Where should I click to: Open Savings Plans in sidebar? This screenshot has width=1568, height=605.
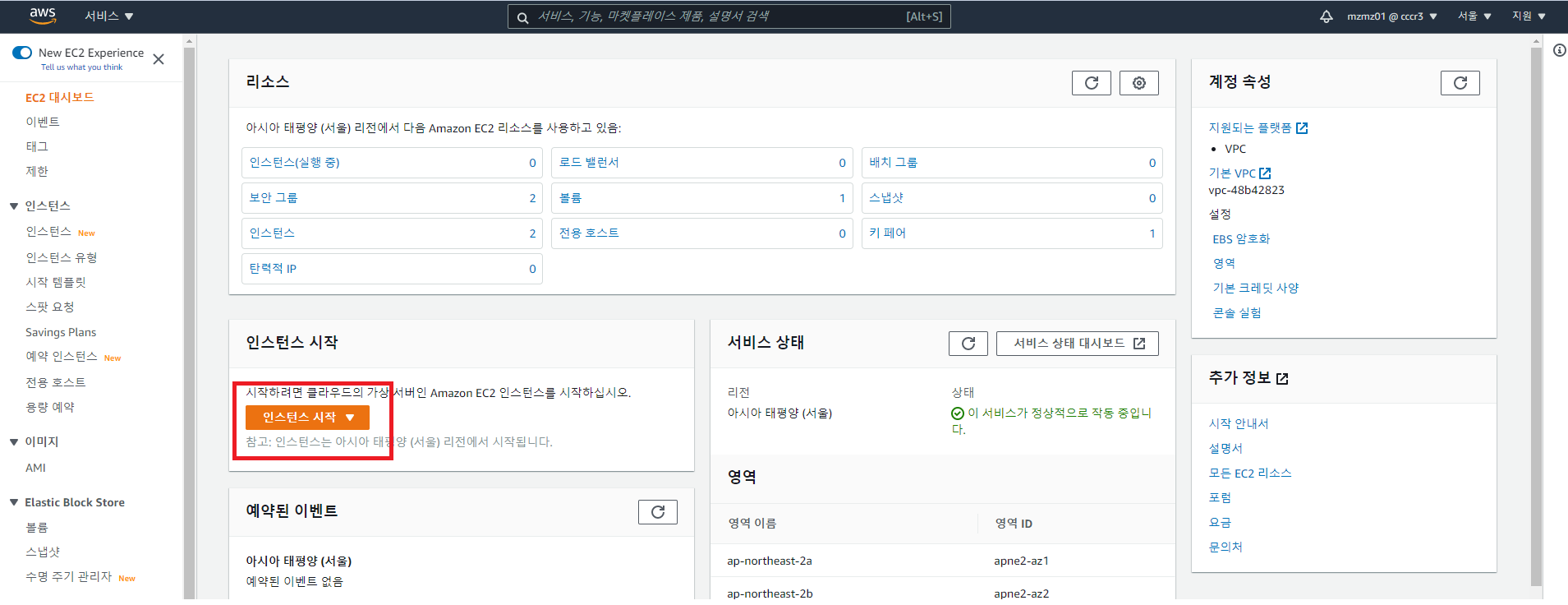pos(61,332)
